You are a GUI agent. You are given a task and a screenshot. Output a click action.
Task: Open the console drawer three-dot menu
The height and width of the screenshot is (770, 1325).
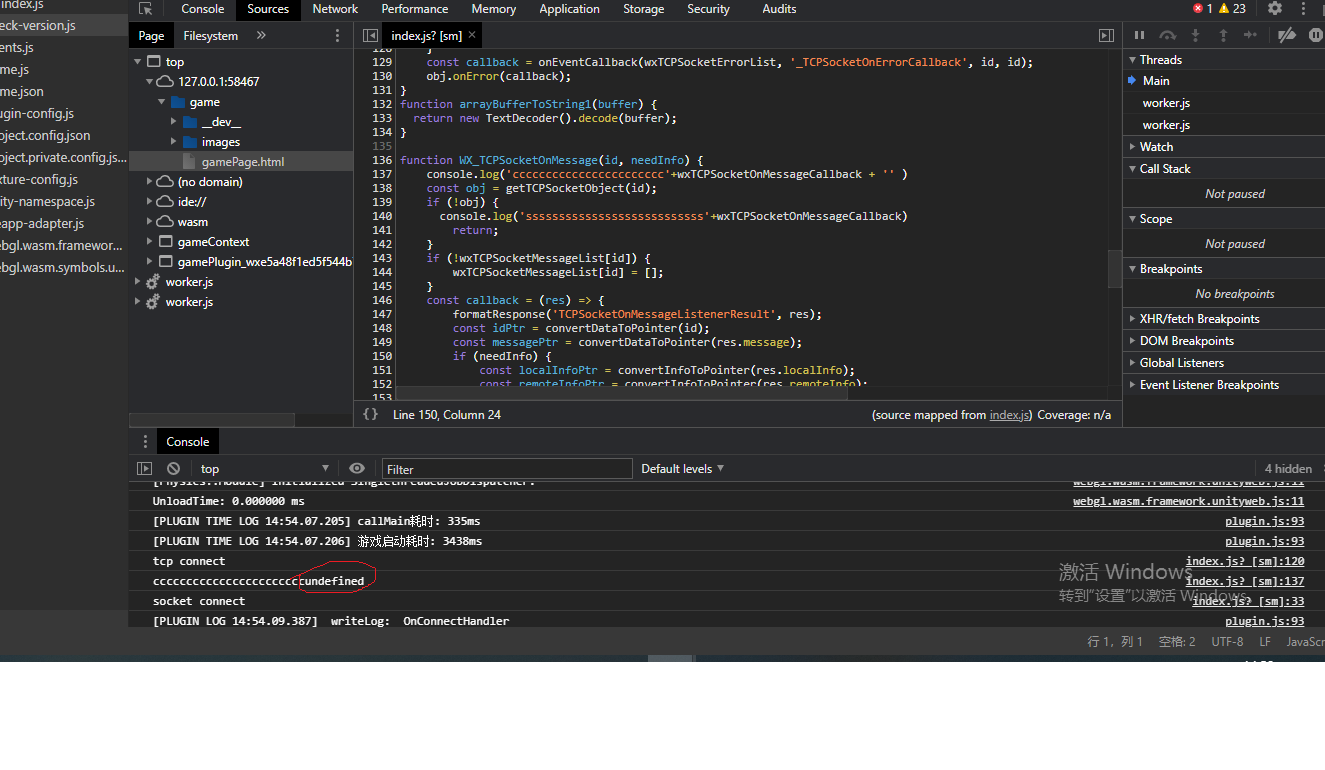146,441
